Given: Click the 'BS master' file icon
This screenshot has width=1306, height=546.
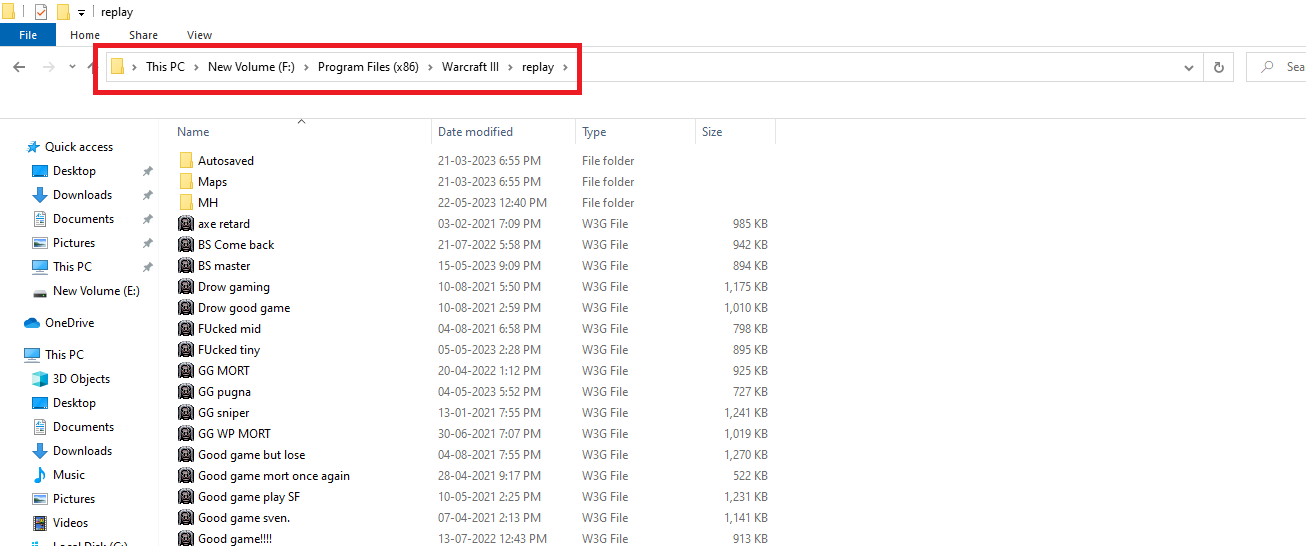Looking at the screenshot, I should (x=186, y=266).
